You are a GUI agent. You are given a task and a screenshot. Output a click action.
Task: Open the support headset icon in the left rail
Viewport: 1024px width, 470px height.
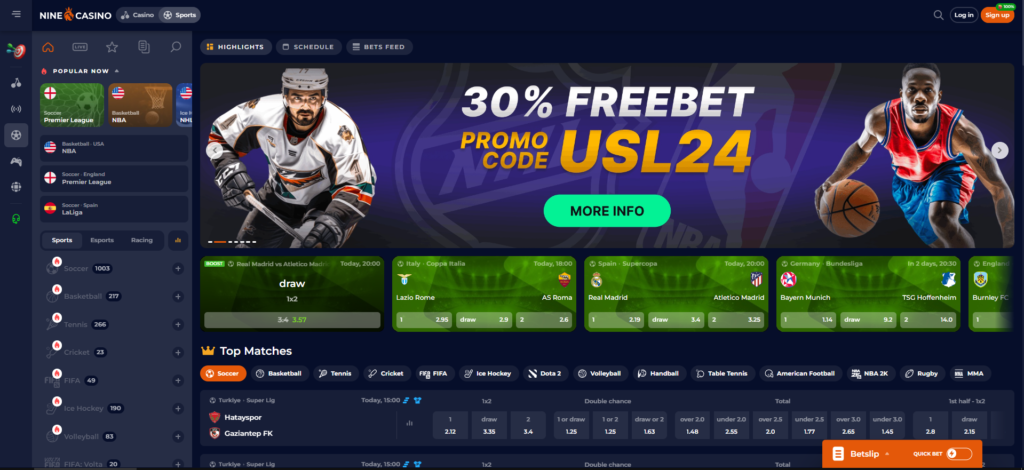click(x=16, y=219)
